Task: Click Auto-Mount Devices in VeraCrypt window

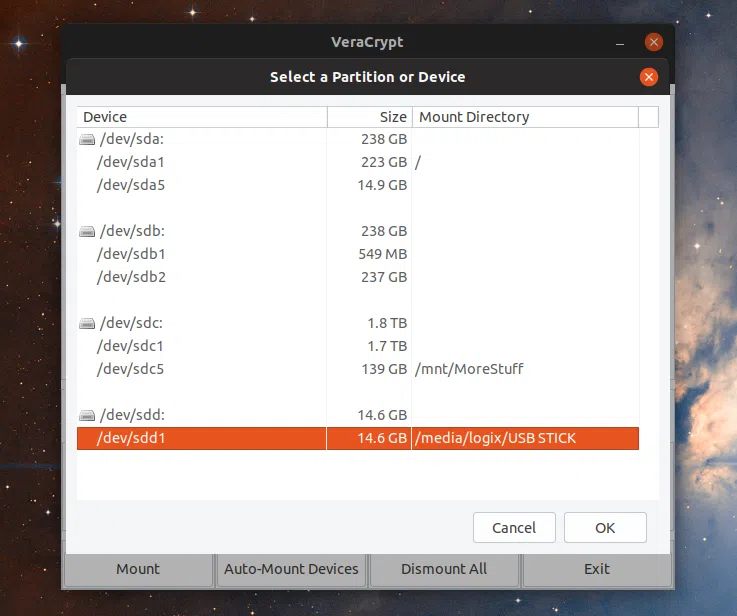Action: click(291, 569)
